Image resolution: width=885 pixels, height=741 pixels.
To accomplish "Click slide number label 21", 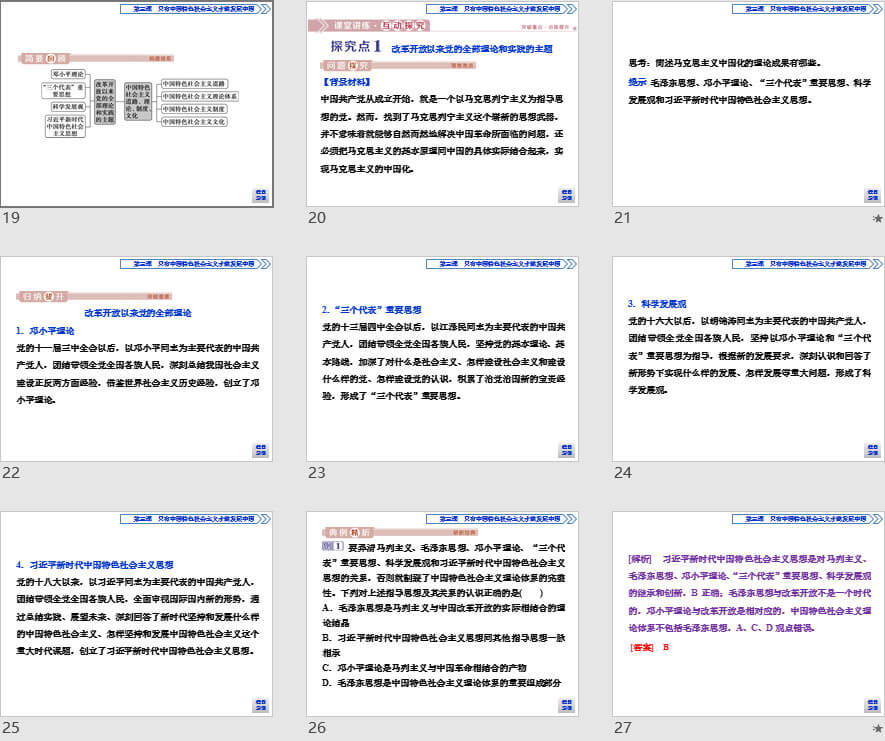I will [x=623, y=218].
